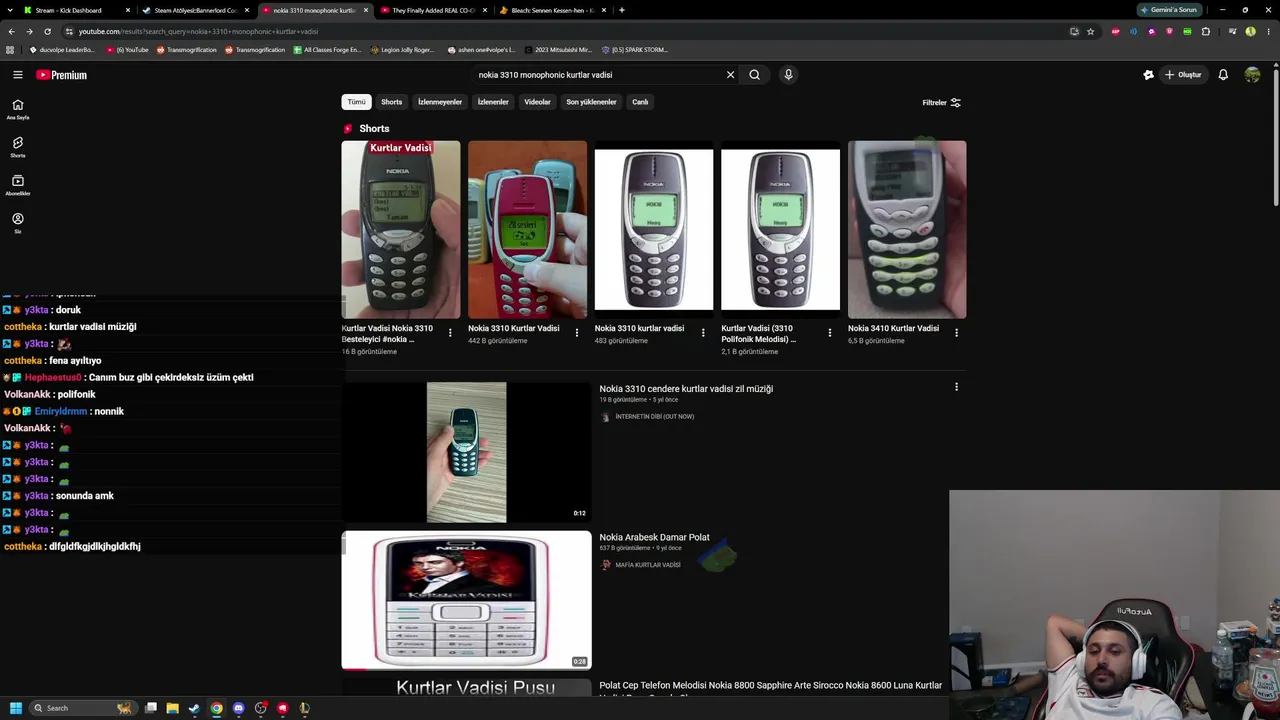Open Shorts in the YouTube sidebar

click(x=18, y=147)
